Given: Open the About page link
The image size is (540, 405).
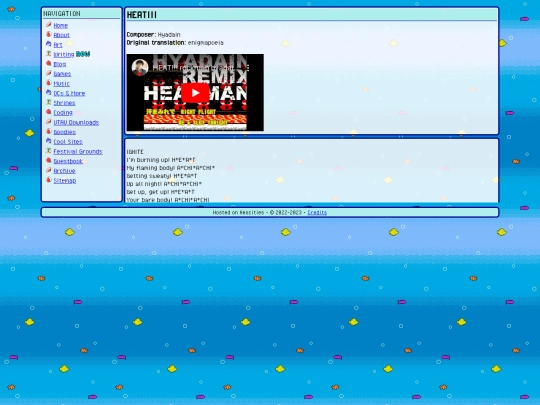Looking at the screenshot, I should click(x=61, y=35).
